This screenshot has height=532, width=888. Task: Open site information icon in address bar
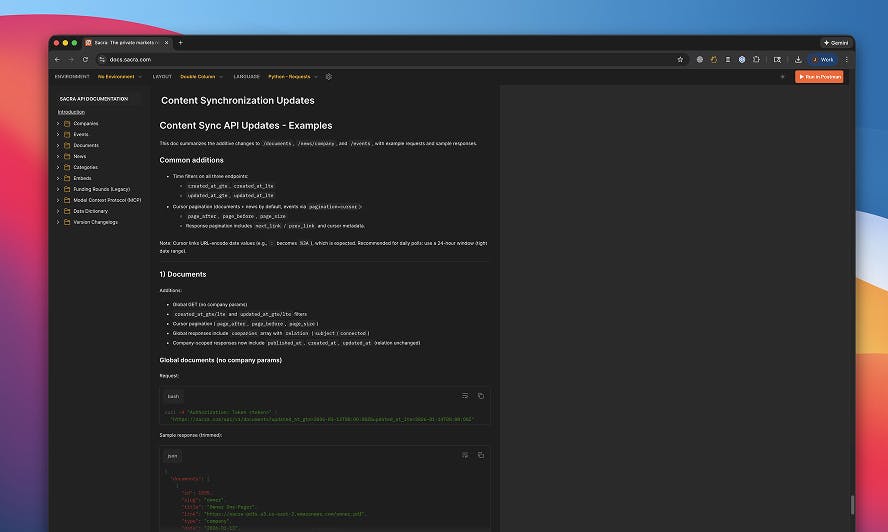(102, 59)
